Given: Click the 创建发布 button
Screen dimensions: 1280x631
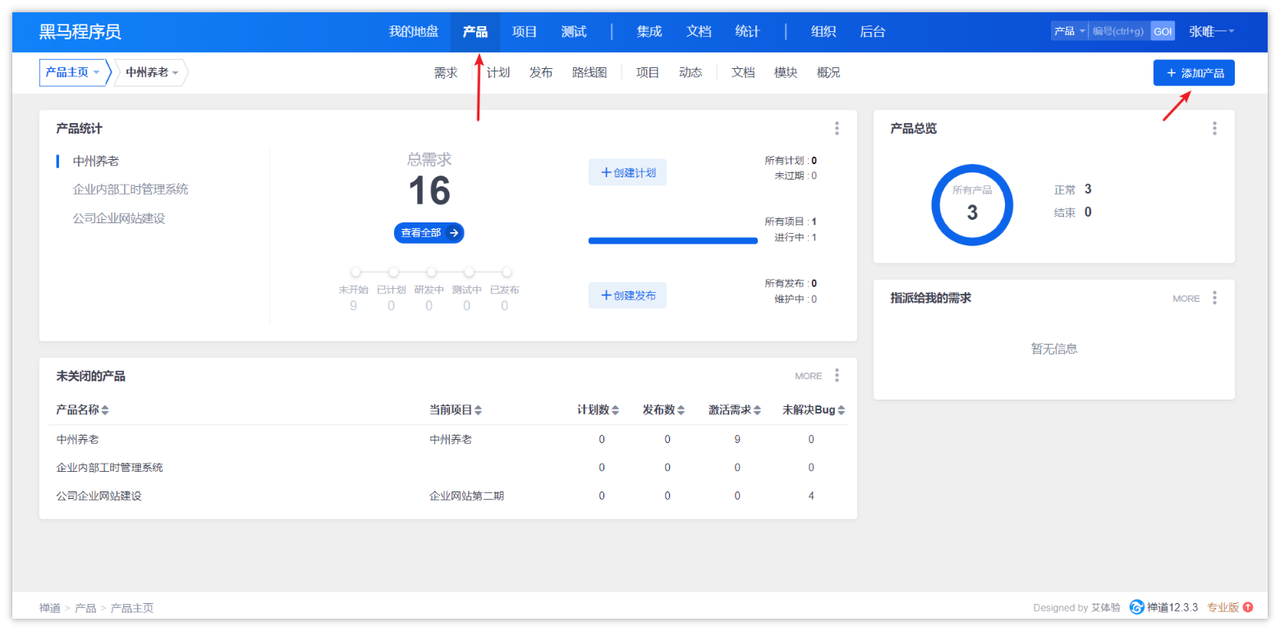Looking at the screenshot, I should (627, 296).
